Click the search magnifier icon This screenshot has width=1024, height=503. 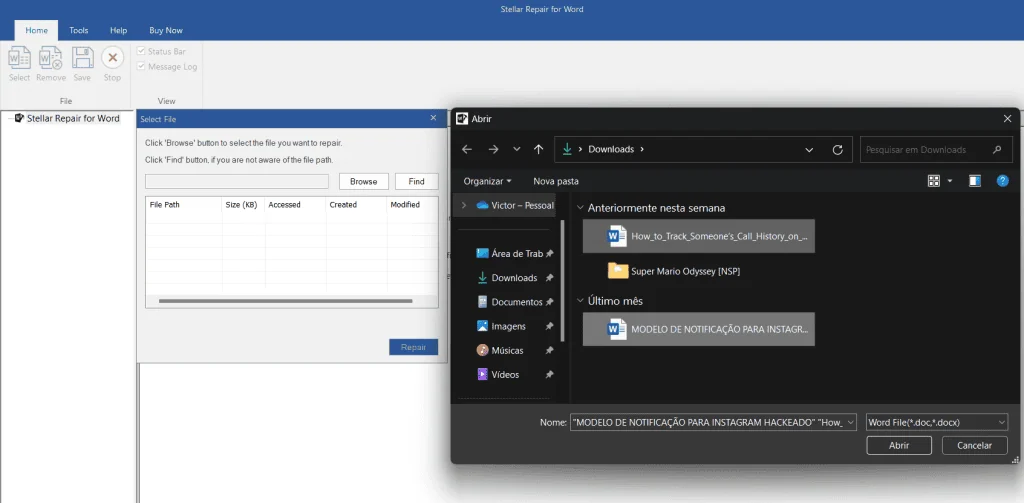coord(997,150)
